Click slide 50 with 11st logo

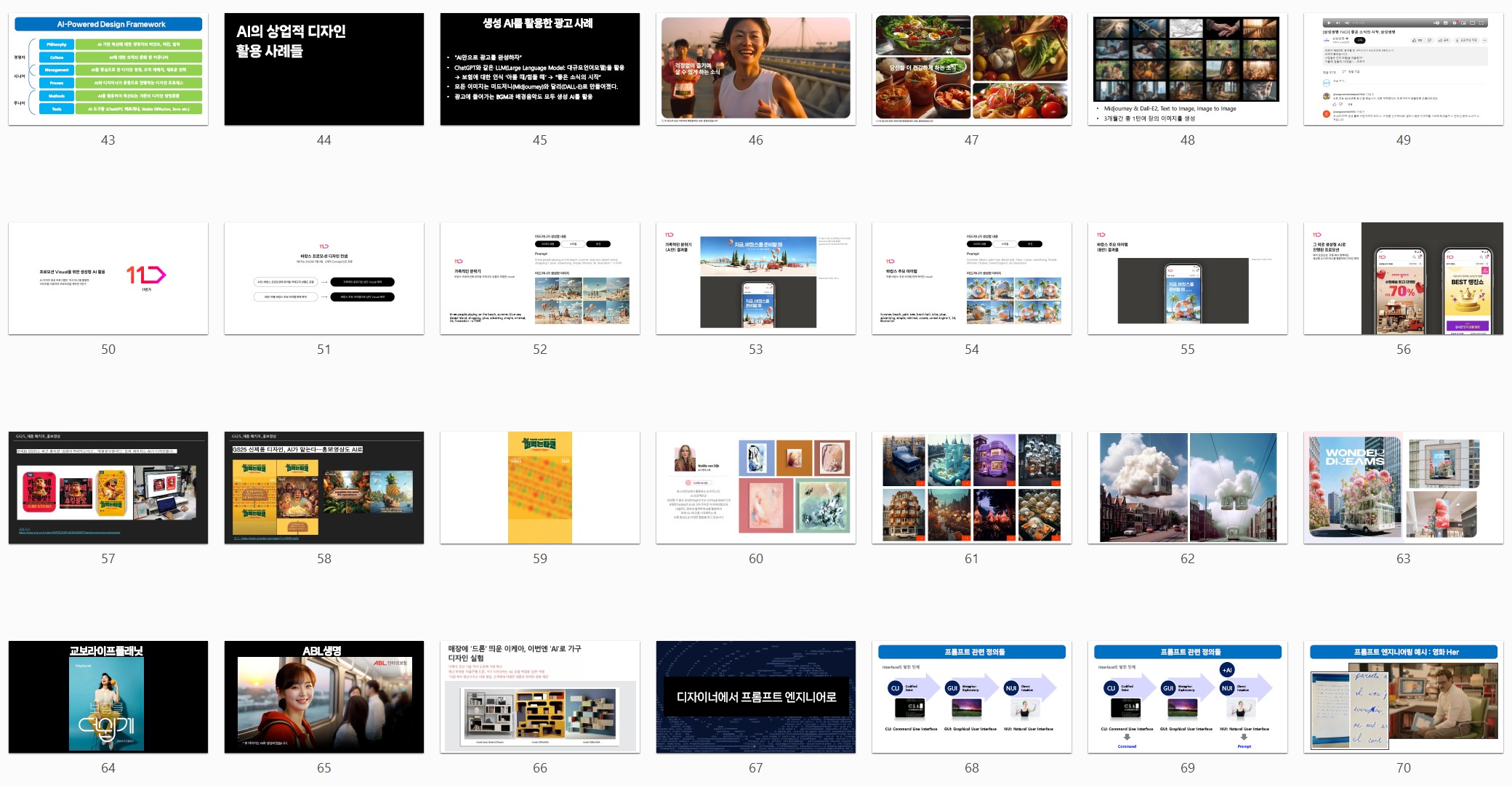(108, 278)
